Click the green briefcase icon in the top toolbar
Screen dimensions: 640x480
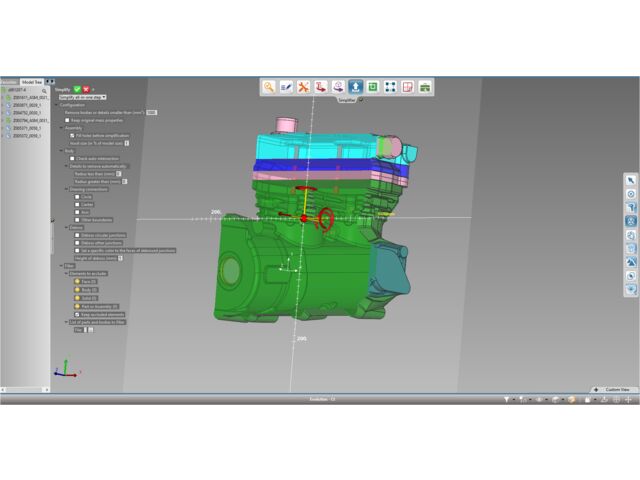[426, 87]
